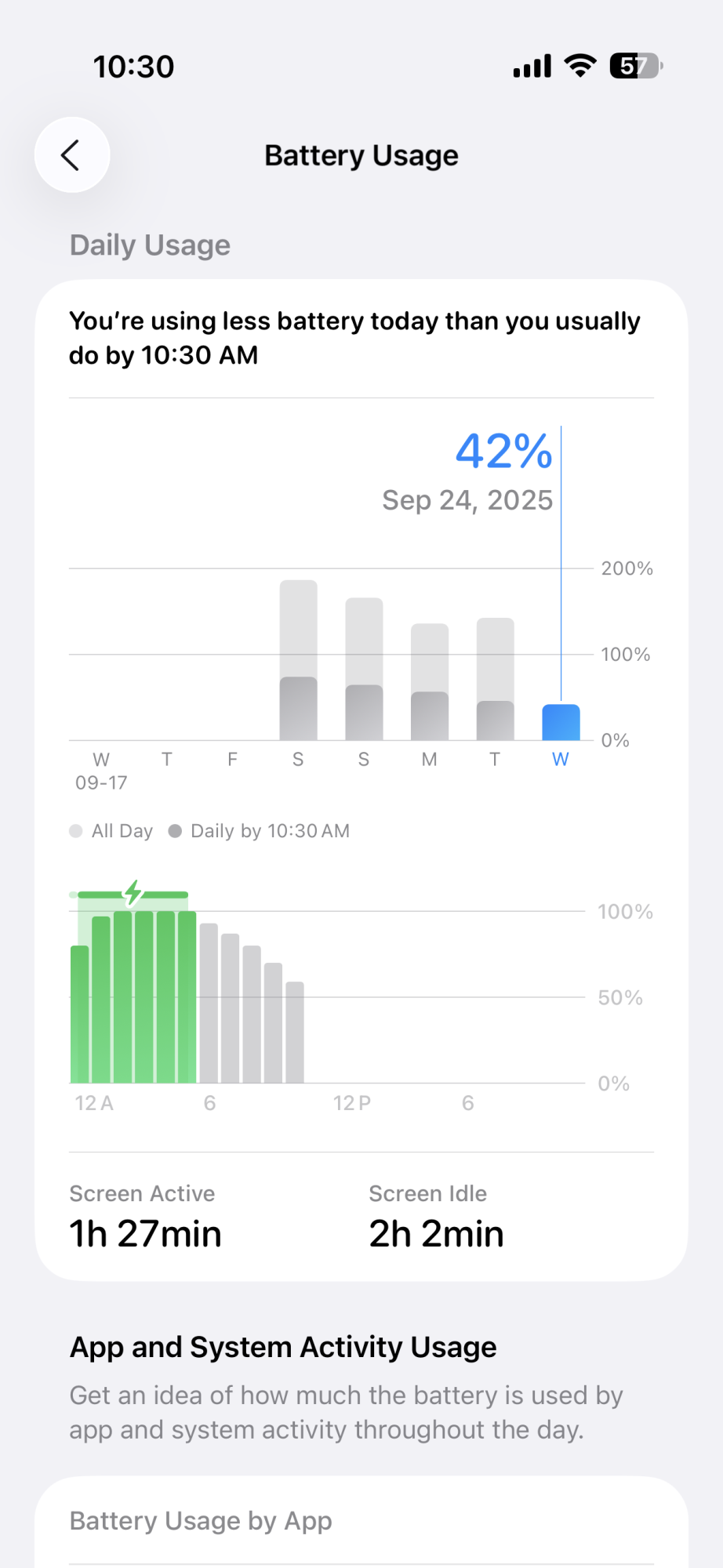
Task: Select Tuesday's gray bar next to Wednesday
Action: pos(496,681)
